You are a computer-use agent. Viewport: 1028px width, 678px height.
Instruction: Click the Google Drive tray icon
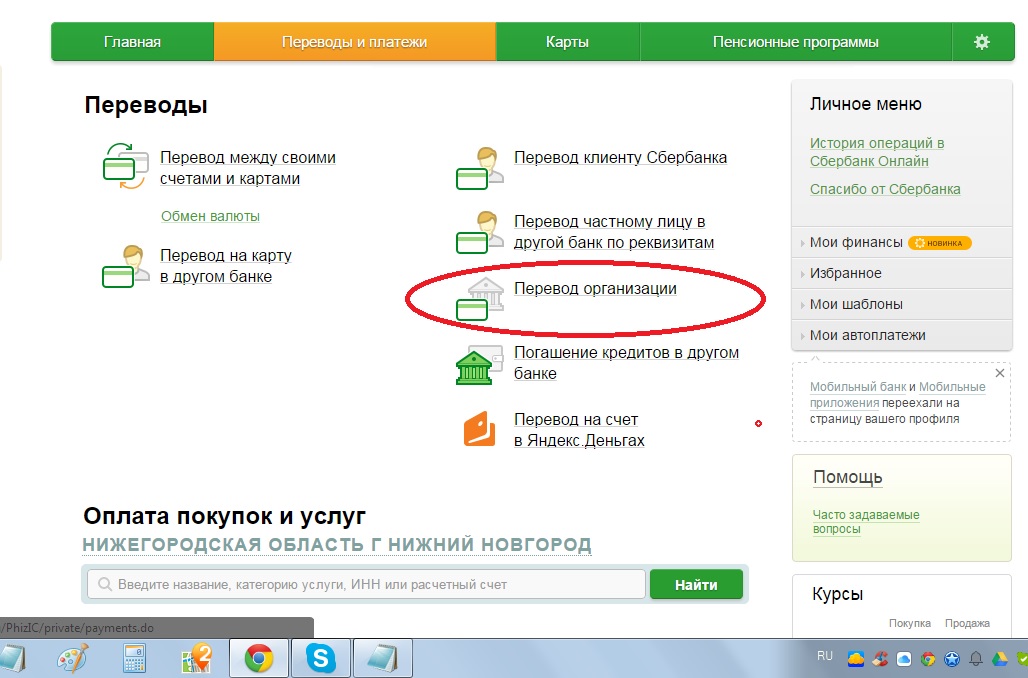999,658
